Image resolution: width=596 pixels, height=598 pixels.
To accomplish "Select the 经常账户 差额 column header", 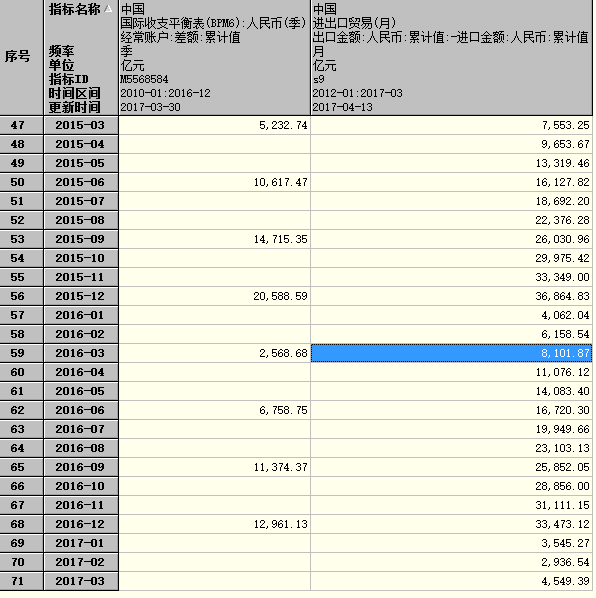I will pyautogui.click(x=215, y=57).
